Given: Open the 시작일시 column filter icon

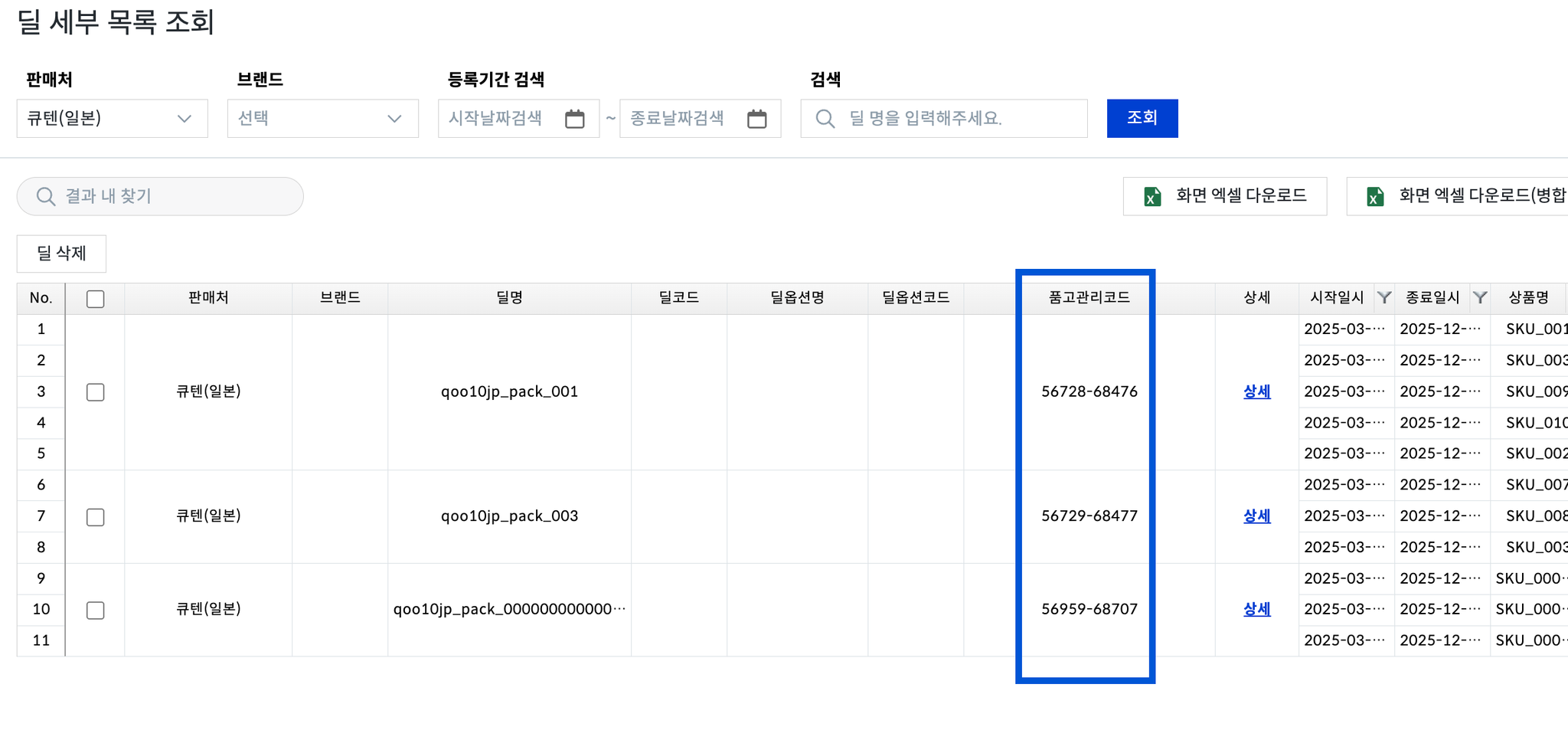Looking at the screenshot, I should pyautogui.click(x=1384, y=297).
